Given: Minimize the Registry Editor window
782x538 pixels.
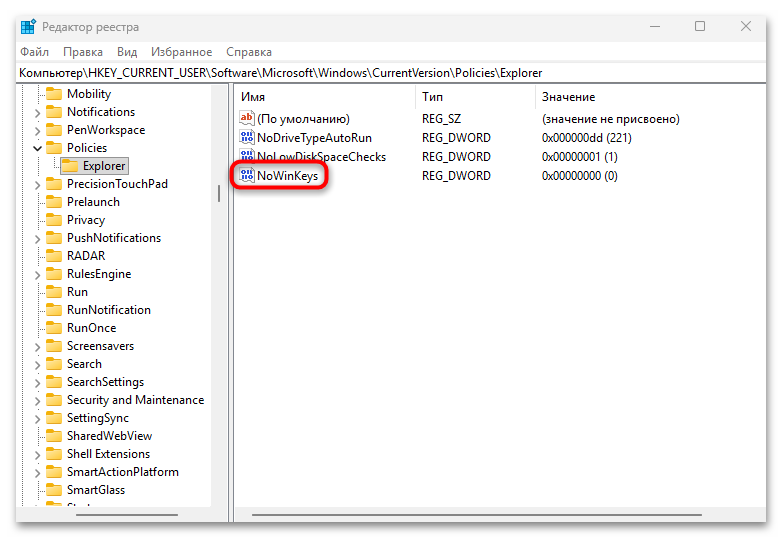Looking at the screenshot, I should coord(655,26).
